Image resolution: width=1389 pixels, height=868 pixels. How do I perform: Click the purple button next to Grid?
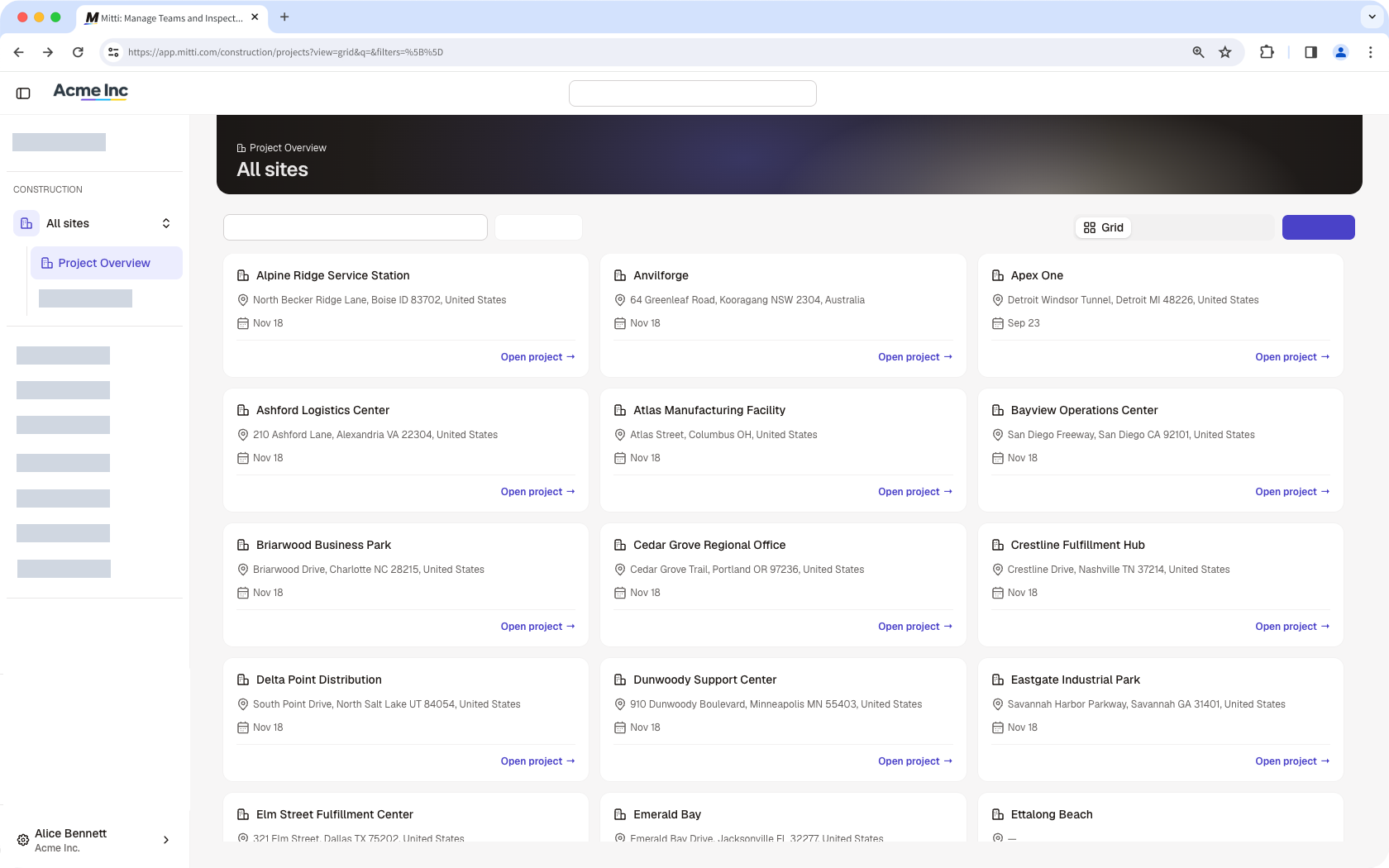(1318, 227)
